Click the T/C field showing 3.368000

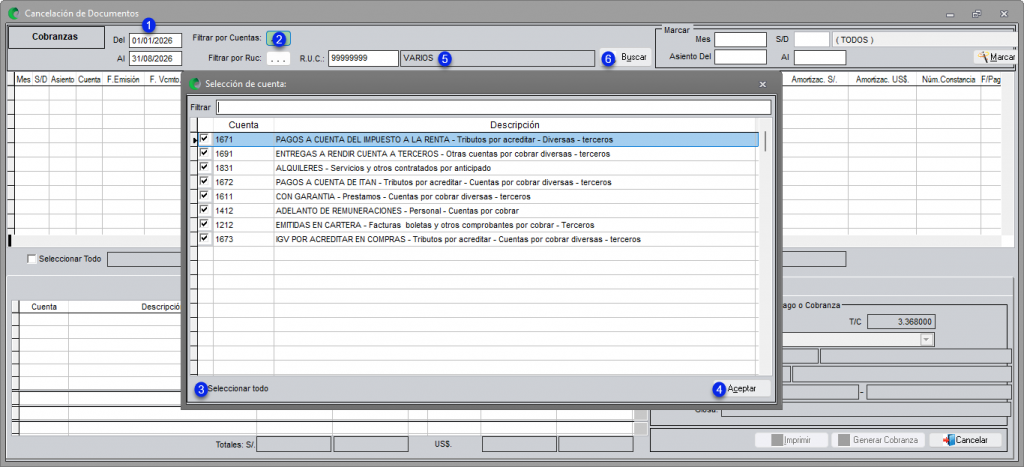903,322
